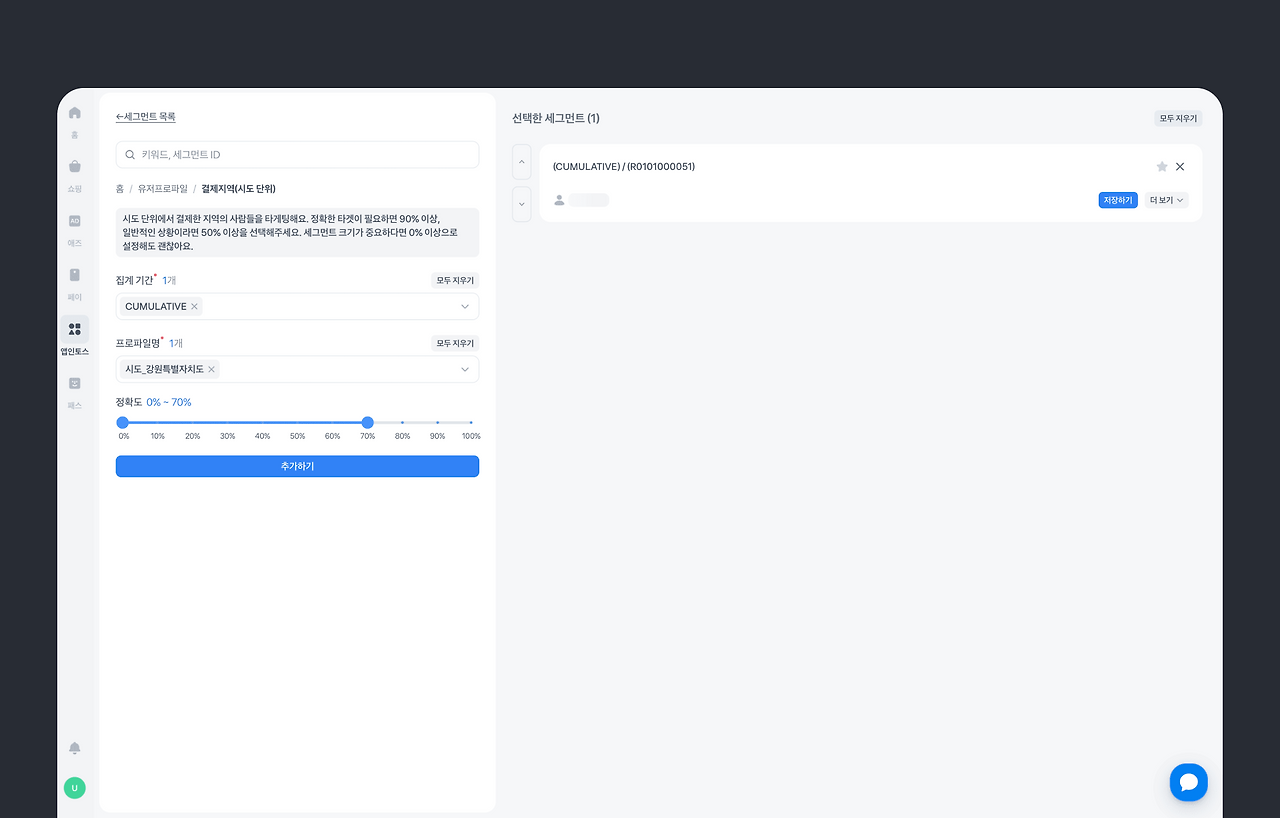
Task: Set accuracy slider to 90% mark
Action: [x=437, y=422]
